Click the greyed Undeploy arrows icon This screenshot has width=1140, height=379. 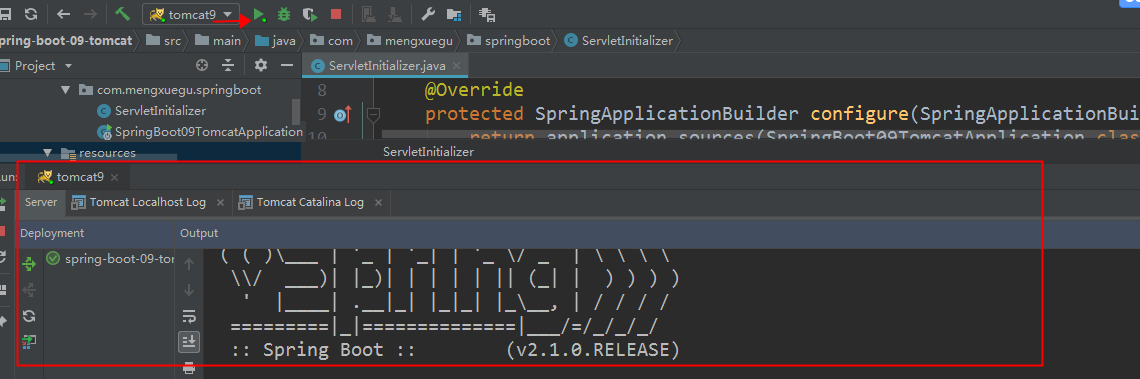29,290
